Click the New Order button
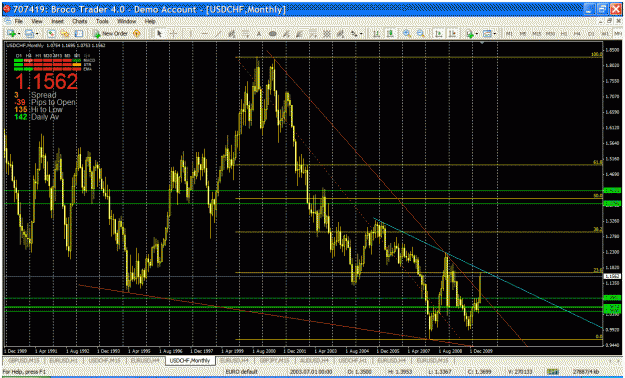Image resolution: width=625 pixels, height=378 pixels. (x=110, y=34)
